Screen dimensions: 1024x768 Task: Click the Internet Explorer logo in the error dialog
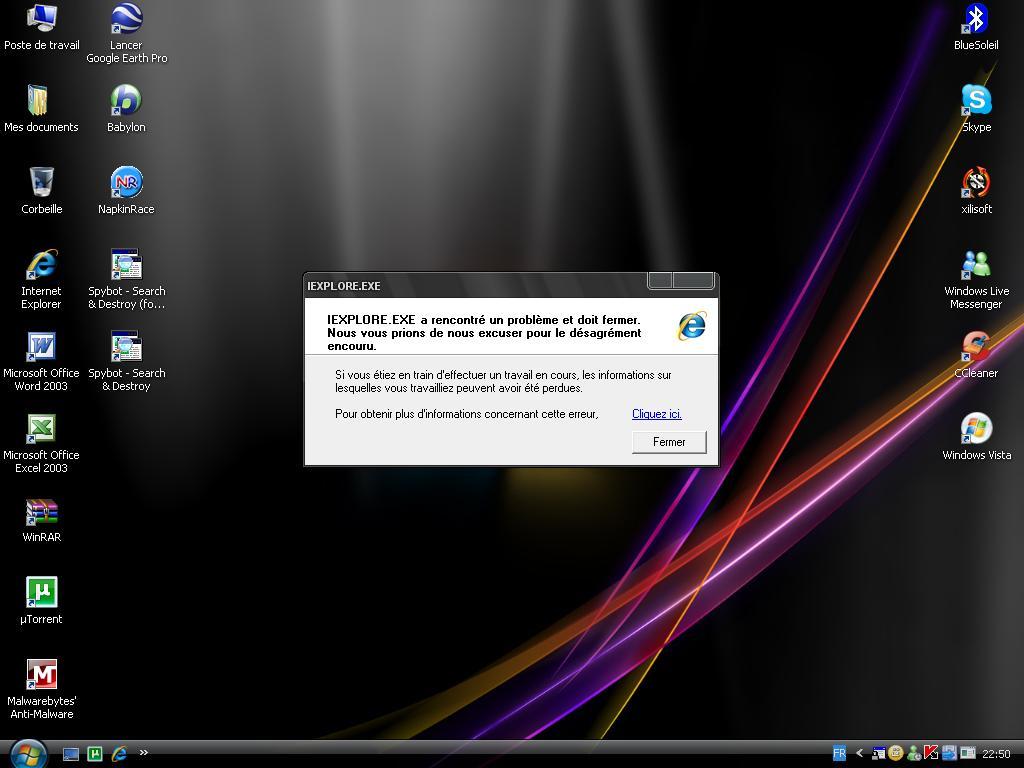(x=692, y=326)
